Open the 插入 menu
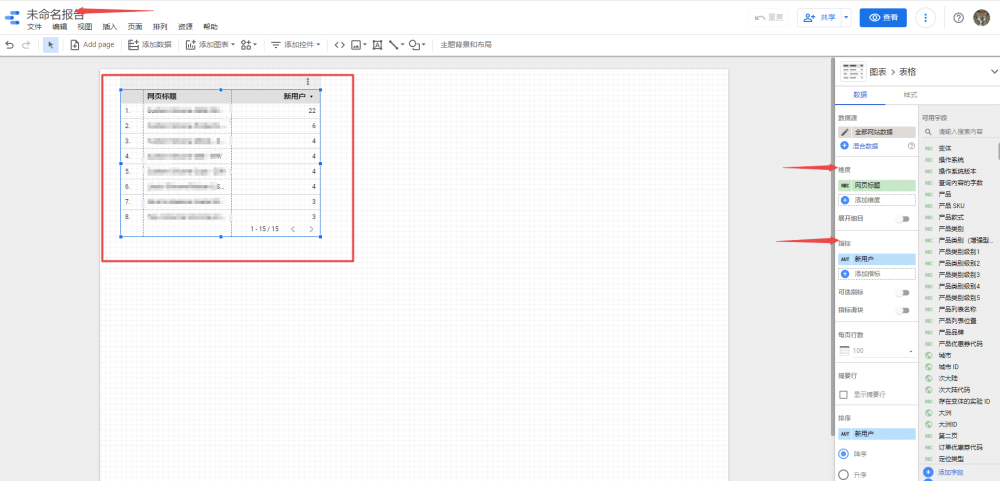This screenshot has height=481, width=1000. (x=110, y=27)
